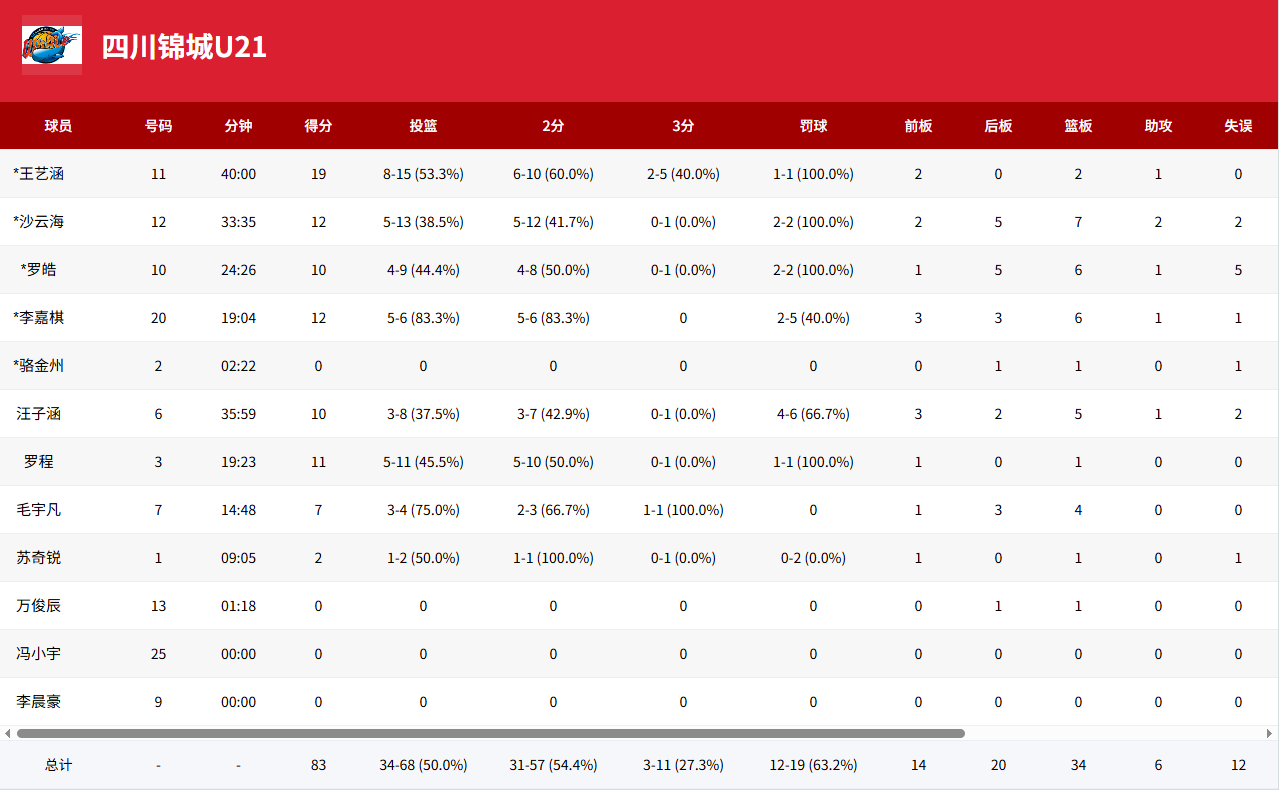Click 3-point value 2-5 (40.0%)
This screenshot has height=790, width=1279.
(683, 174)
